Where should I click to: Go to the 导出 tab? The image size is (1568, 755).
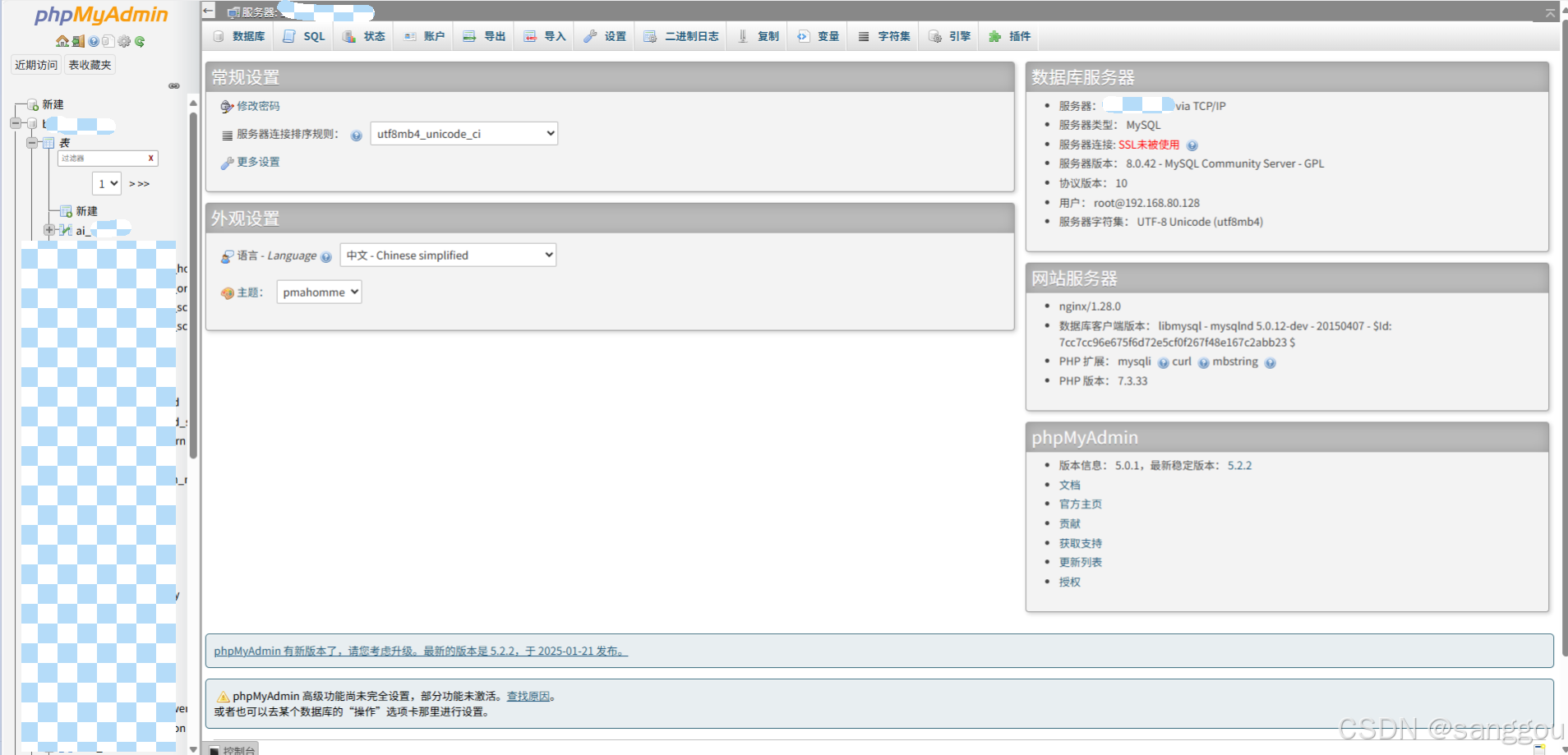click(484, 36)
